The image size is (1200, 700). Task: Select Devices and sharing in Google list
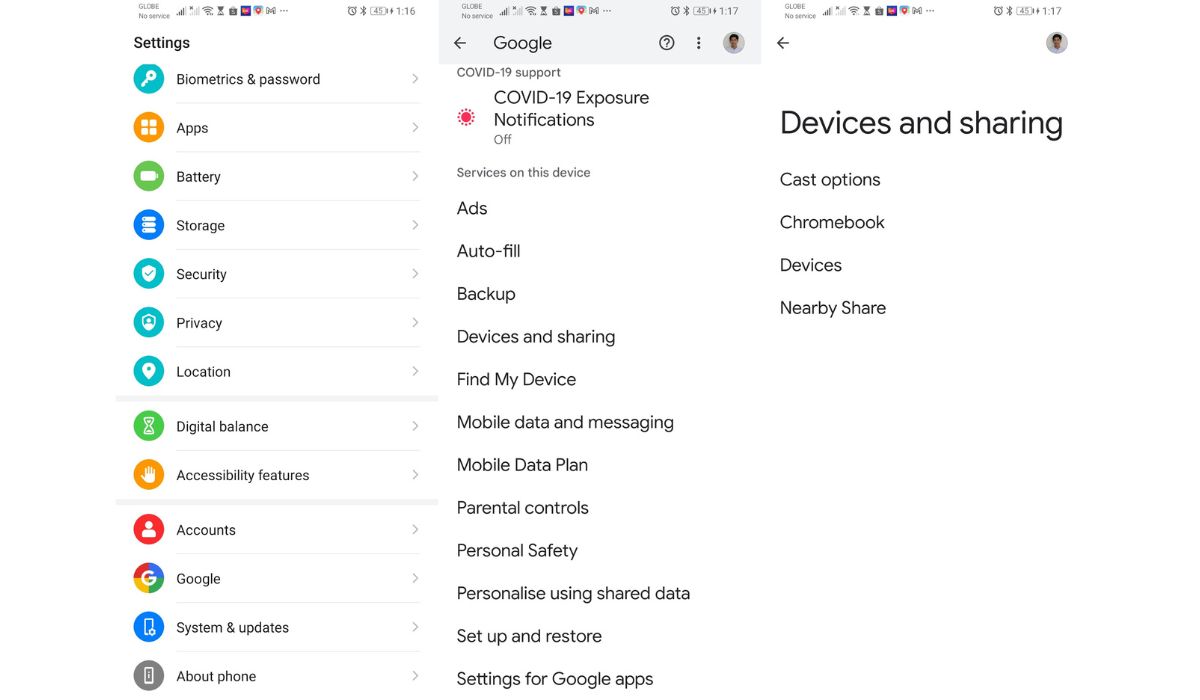pyautogui.click(x=536, y=337)
